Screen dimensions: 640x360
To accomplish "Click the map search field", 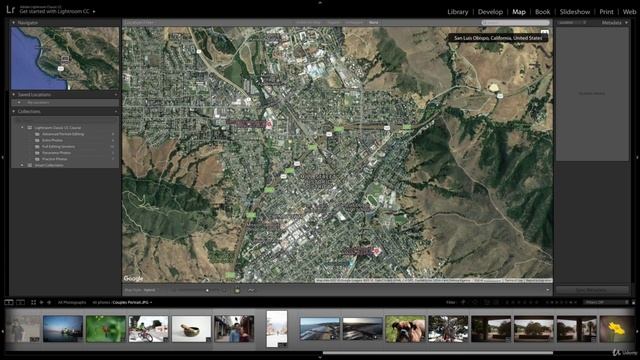I will point(516,22).
